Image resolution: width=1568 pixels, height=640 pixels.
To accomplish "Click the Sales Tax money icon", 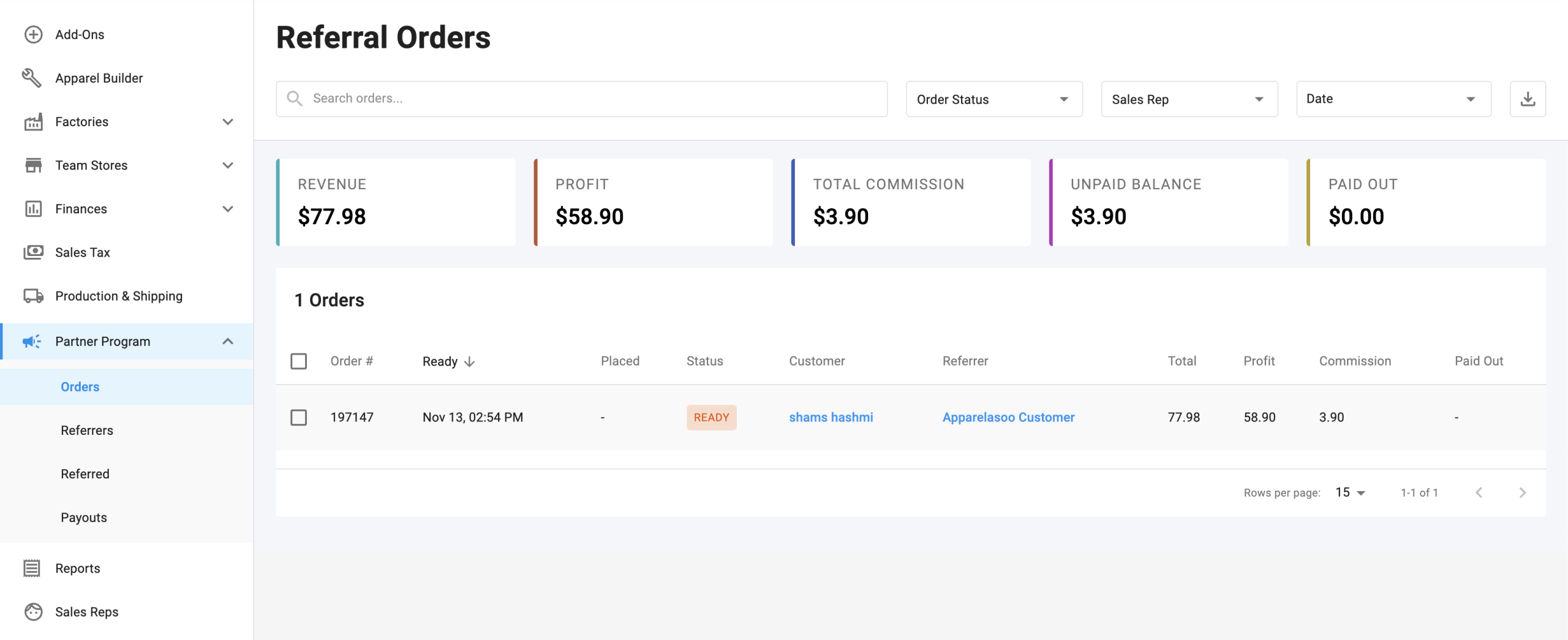I will click(x=33, y=252).
